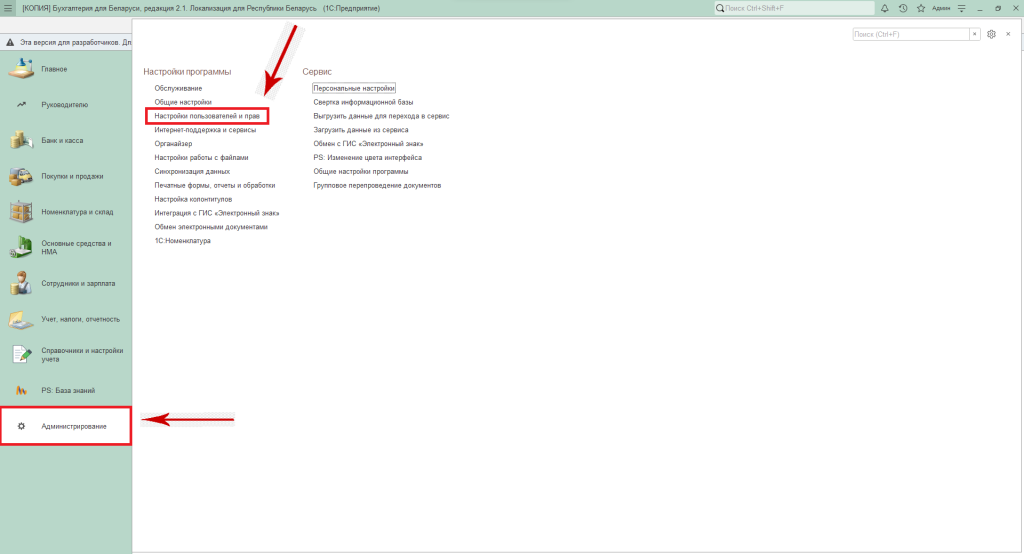The width and height of the screenshot is (1024, 554).
Task: Click the Сотрудники и зарплата icon
Action: 22,283
